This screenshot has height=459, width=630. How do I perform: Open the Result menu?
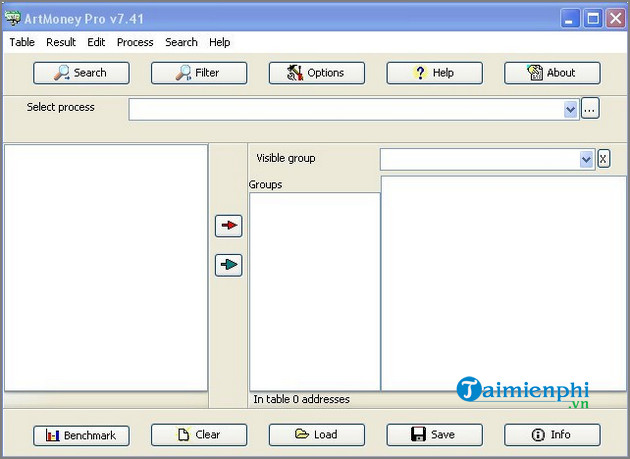[x=61, y=42]
